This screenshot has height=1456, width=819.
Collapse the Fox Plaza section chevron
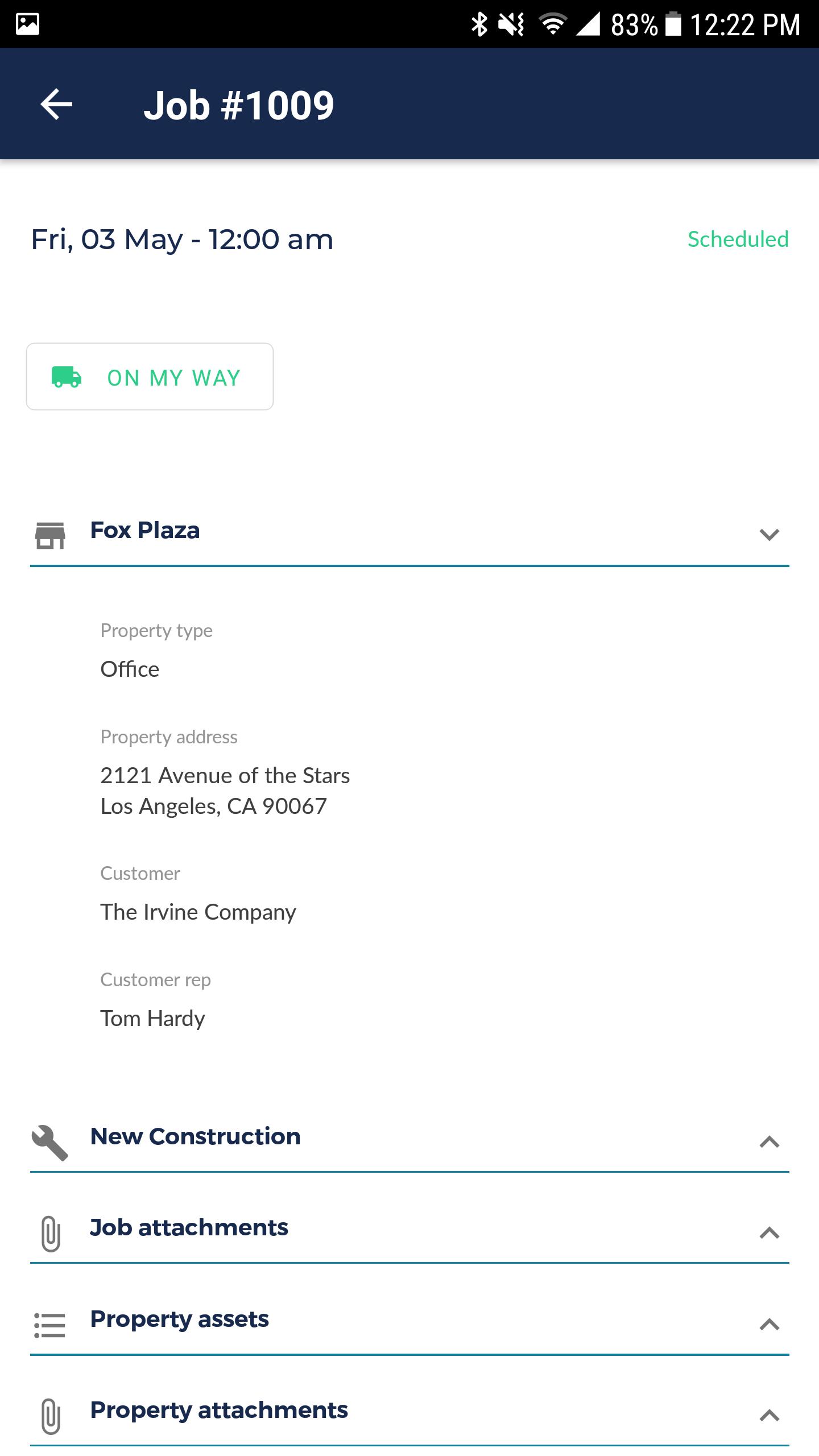pyautogui.click(x=769, y=535)
